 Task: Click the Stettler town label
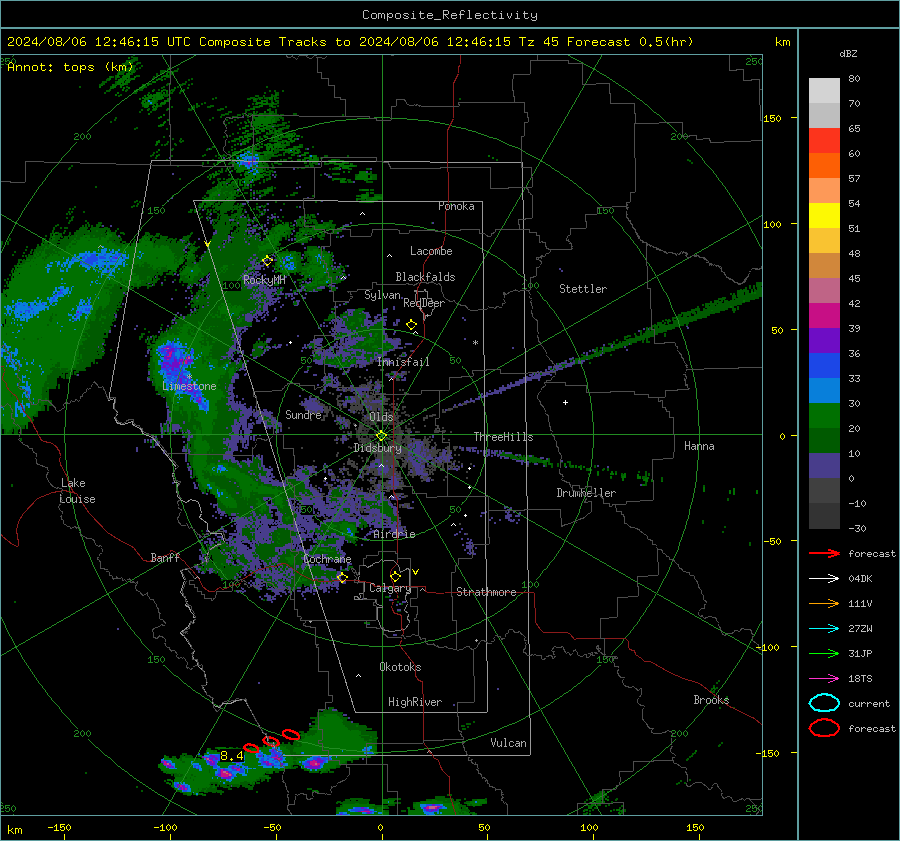pyautogui.click(x=583, y=289)
